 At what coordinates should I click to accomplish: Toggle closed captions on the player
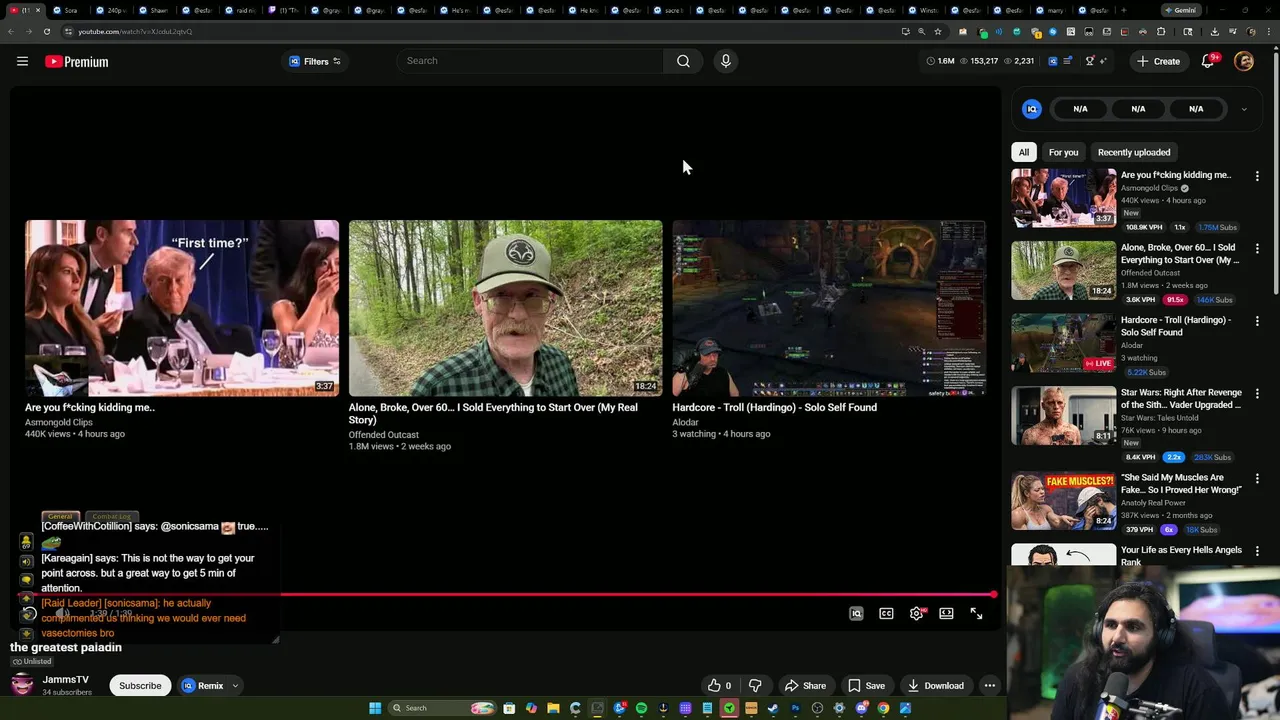tap(886, 614)
